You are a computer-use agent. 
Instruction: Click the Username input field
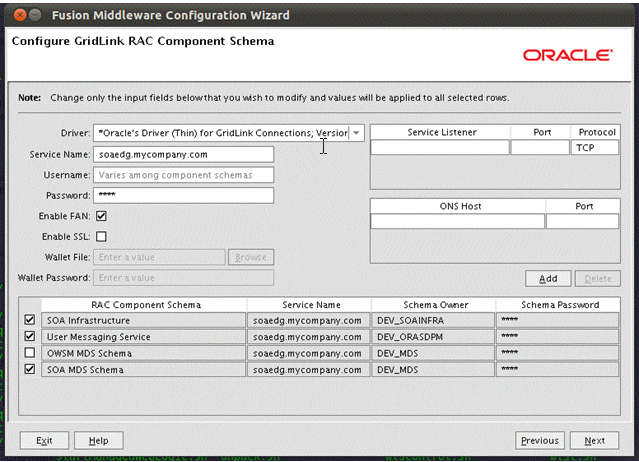click(x=183, y=175)
